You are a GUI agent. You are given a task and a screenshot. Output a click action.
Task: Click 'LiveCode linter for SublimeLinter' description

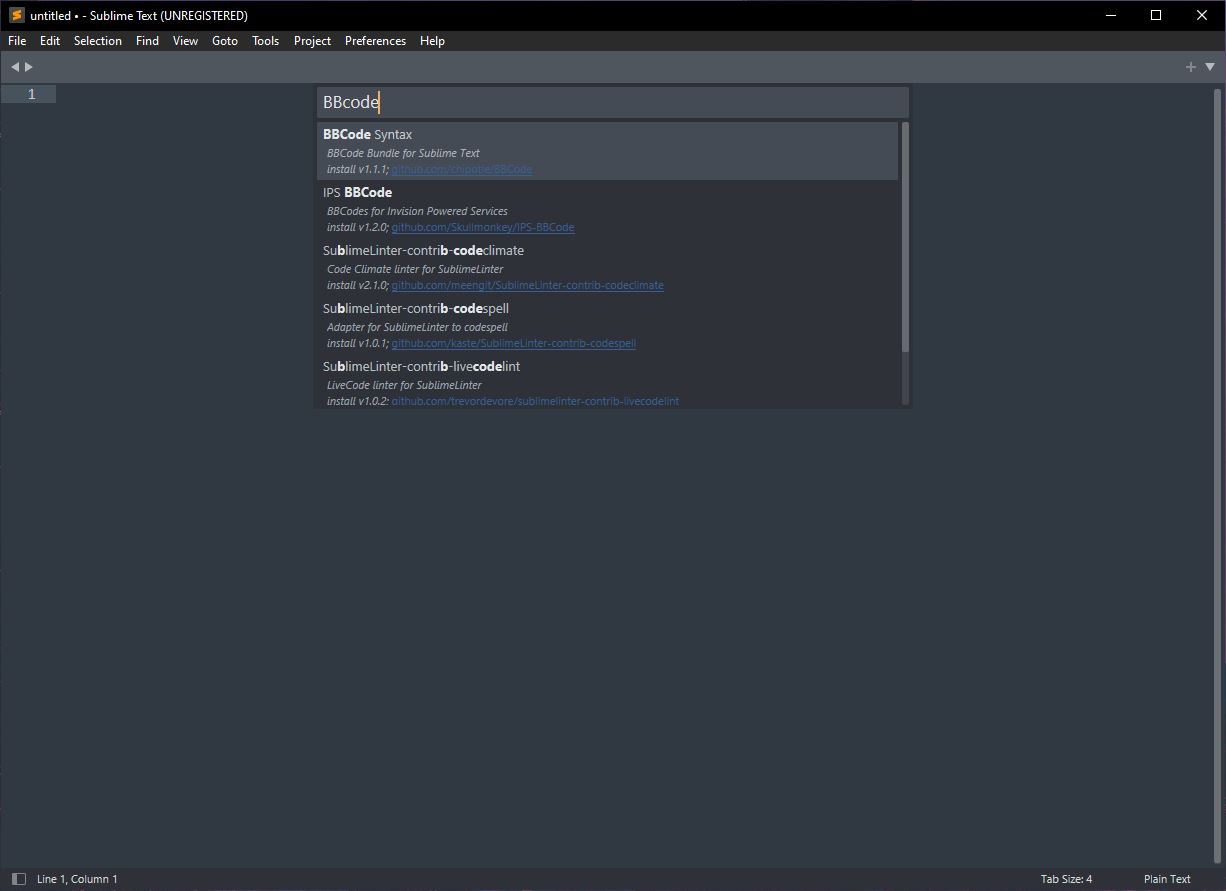tap(404, 385)
